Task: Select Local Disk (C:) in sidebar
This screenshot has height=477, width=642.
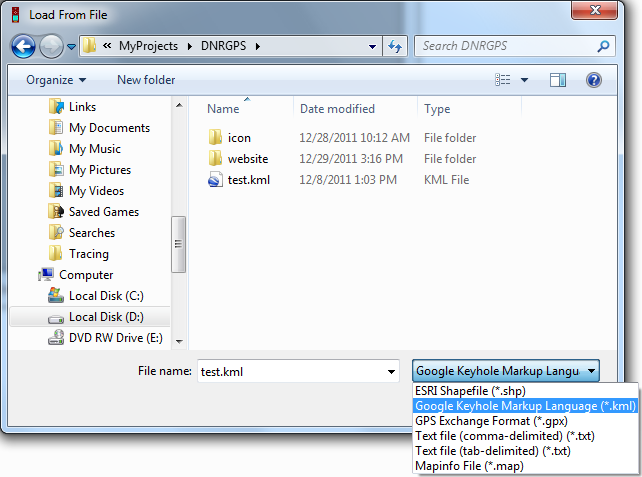Action: point(106,296)
